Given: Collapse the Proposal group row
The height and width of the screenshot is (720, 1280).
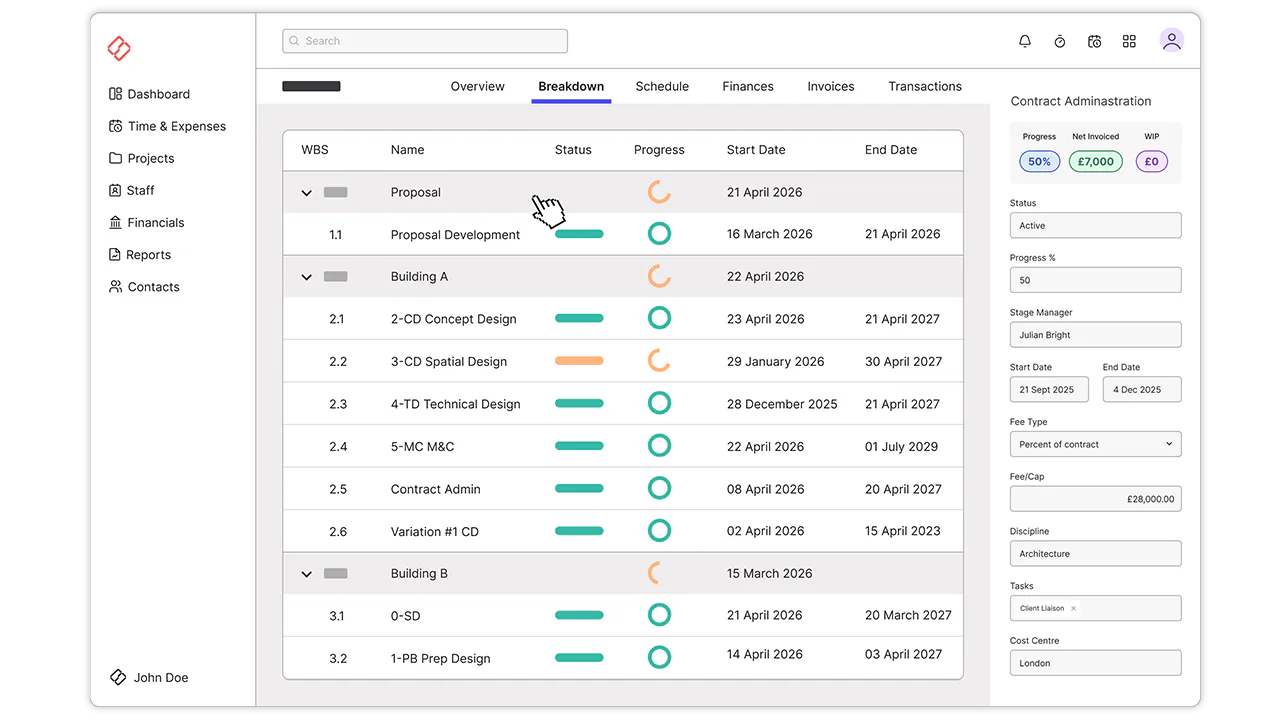Looking at the screenshot, I should click(307, 193).
